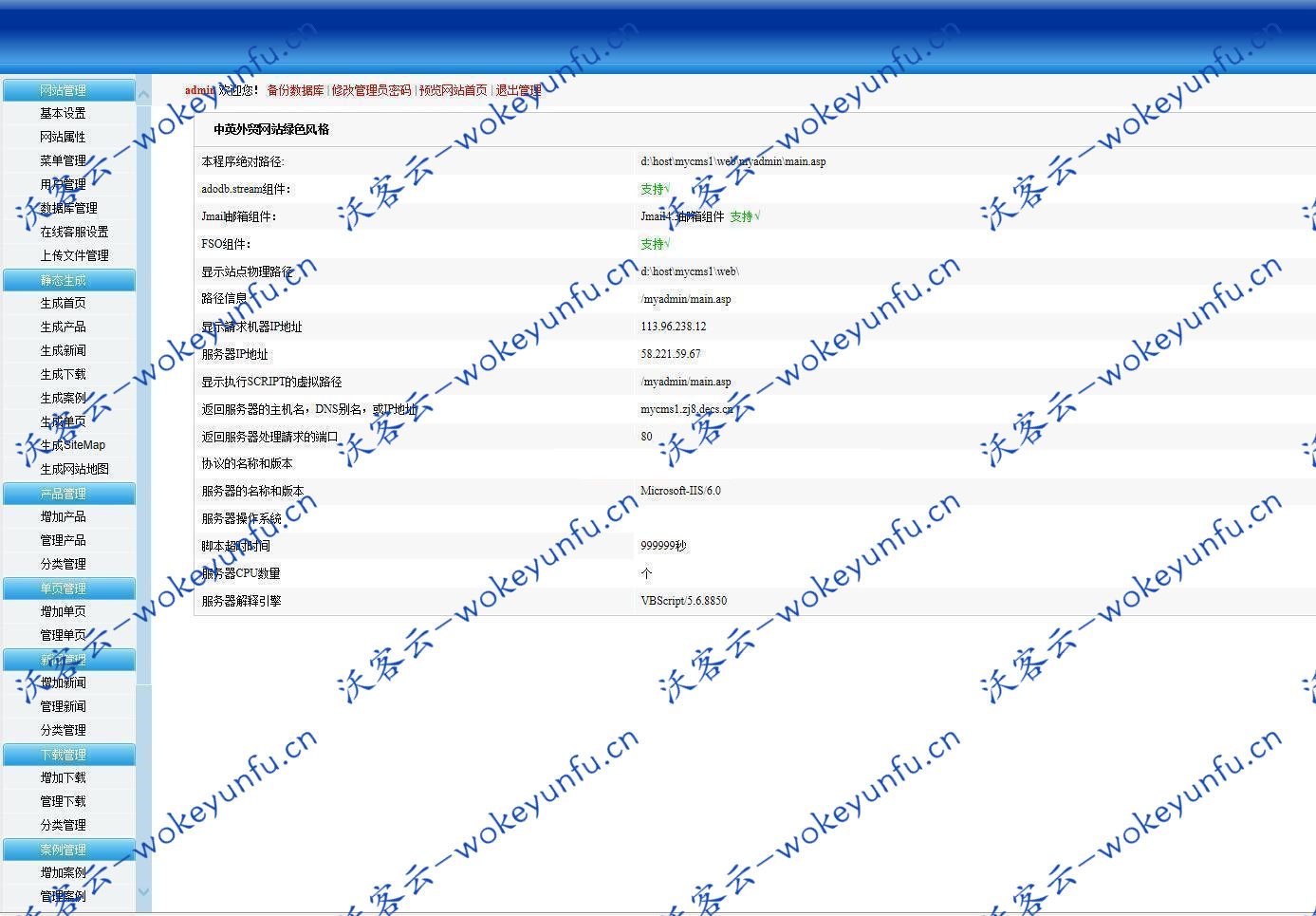Image resolution: width=1316 pixels, height=916 pixels.
Task: Click the sidebar scrollbar up arrow
Action: pos(144,94)
